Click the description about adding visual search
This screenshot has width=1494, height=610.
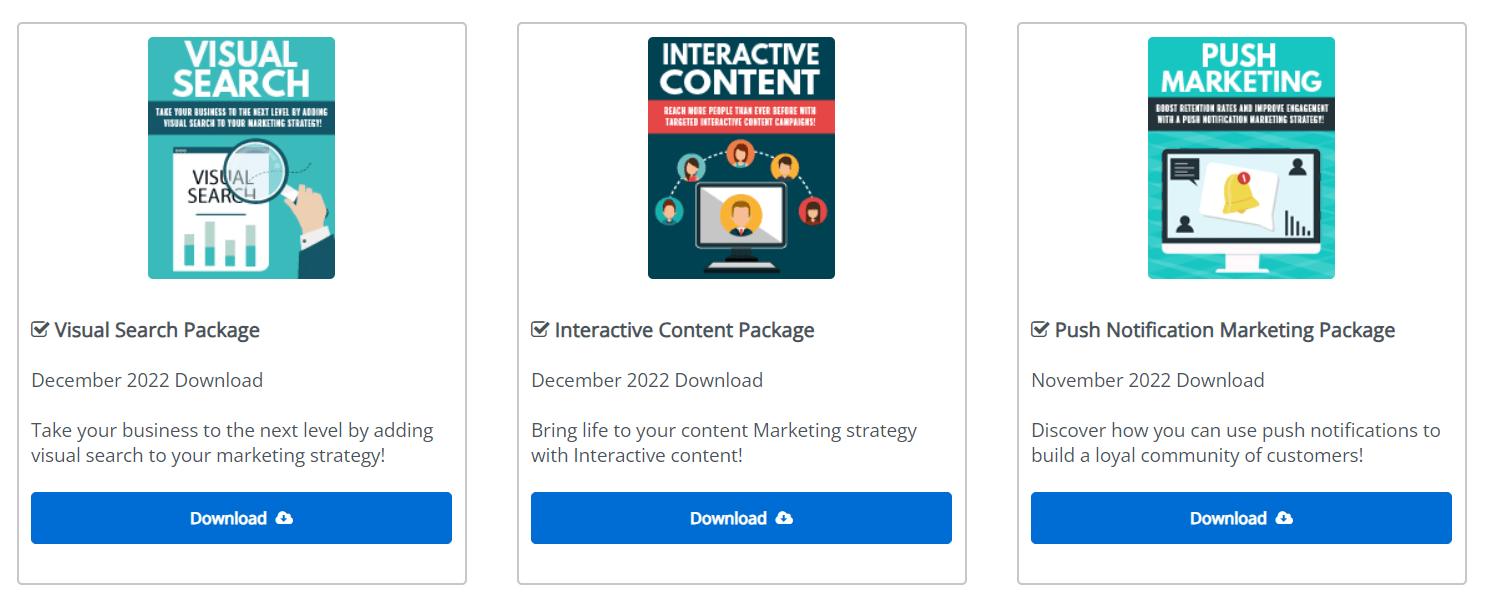pyautogui.click(x=232, y=443)
